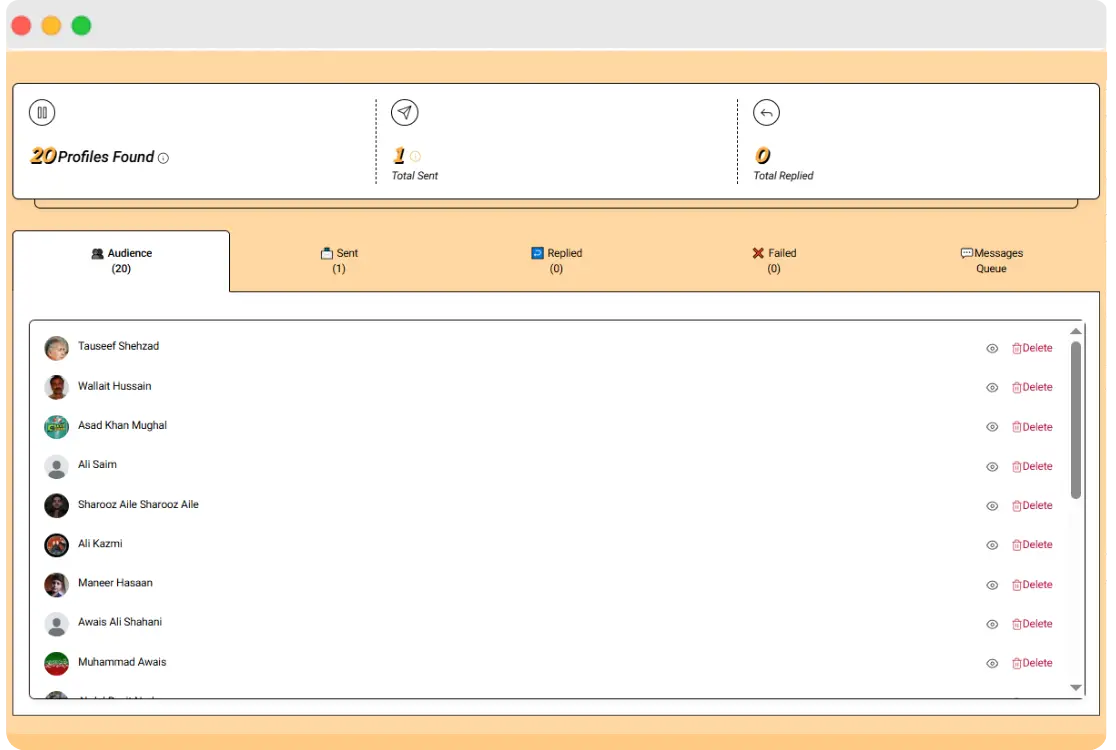Click Sharooz Aile's profile picture

pyautogui.click(x=56, y=506)
